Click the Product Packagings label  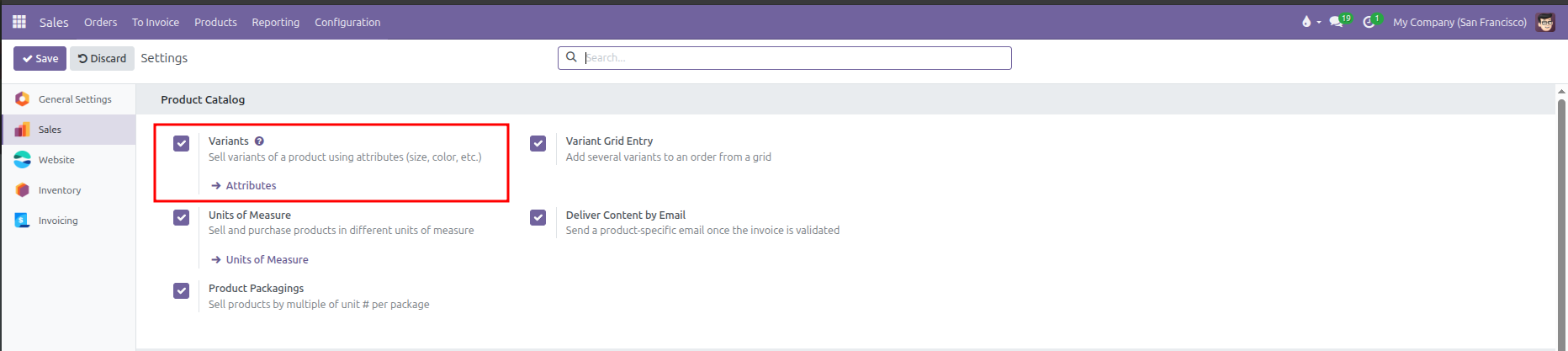pyautogui.click(x=257, y=289)
